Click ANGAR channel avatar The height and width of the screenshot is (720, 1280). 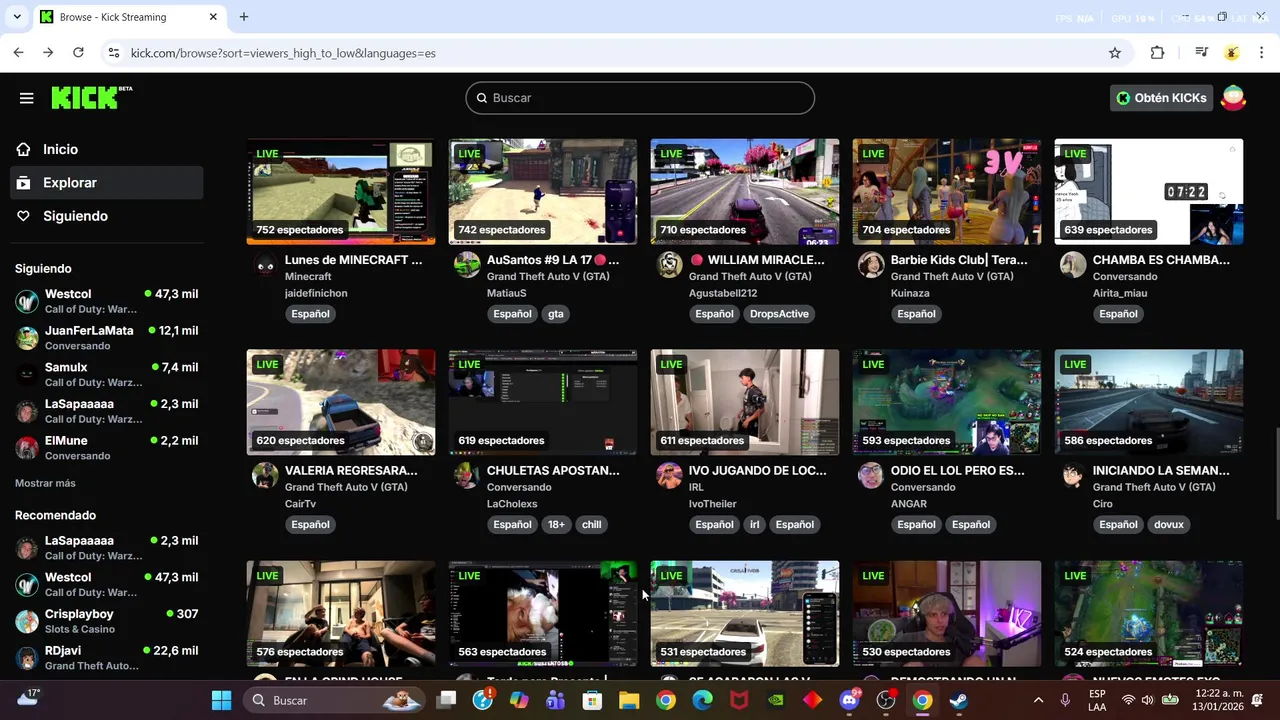pos(871,475)
